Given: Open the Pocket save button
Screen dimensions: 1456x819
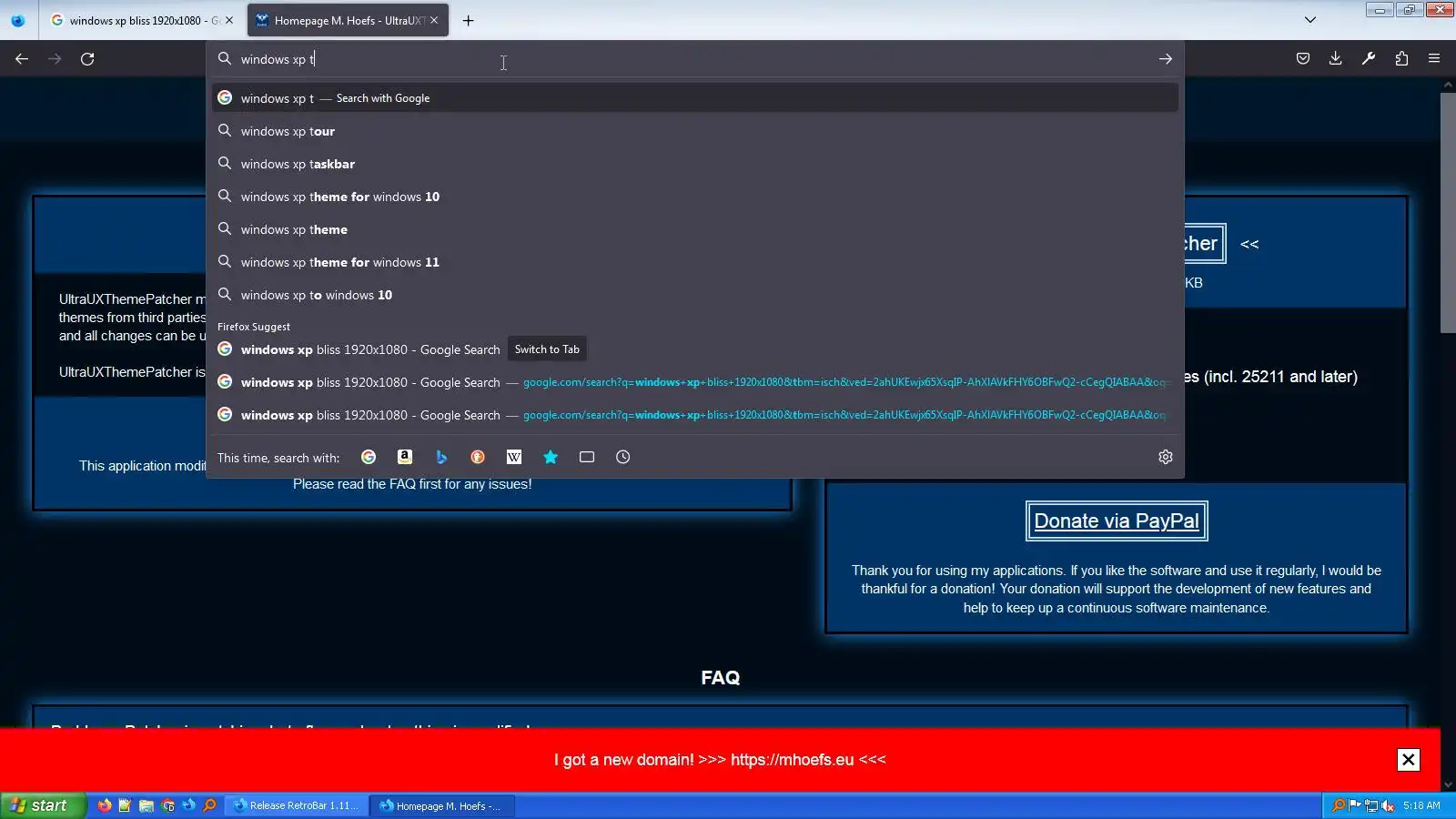Looking at the screenshot, I should (1303, 59).
